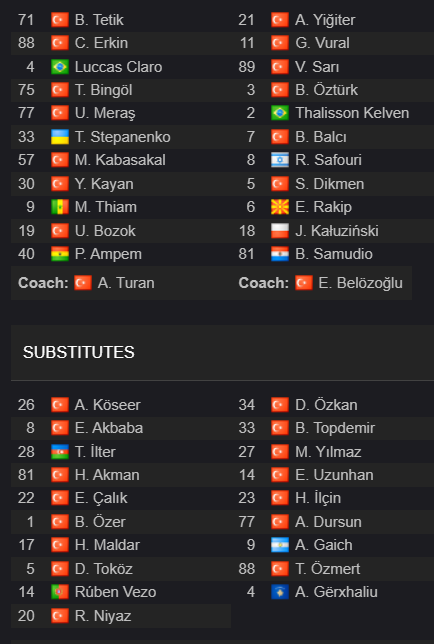
Task: Click the Kosovo flag next to A. Gërxhaliu
Action: pyautogui.click(x=280, y=592)
